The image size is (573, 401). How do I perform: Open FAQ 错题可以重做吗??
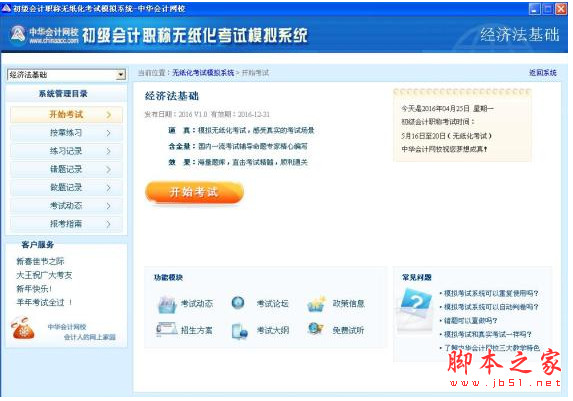[x=470, y=321]
